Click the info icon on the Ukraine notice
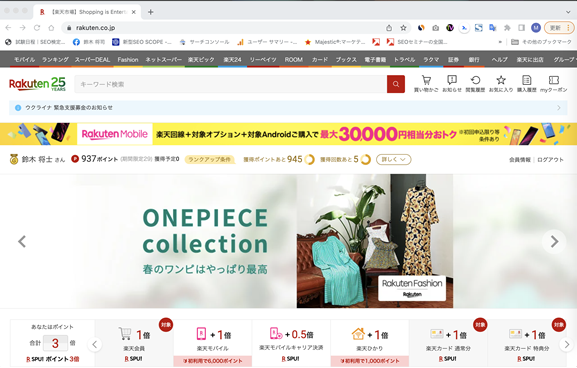 [x=18, y=107]
